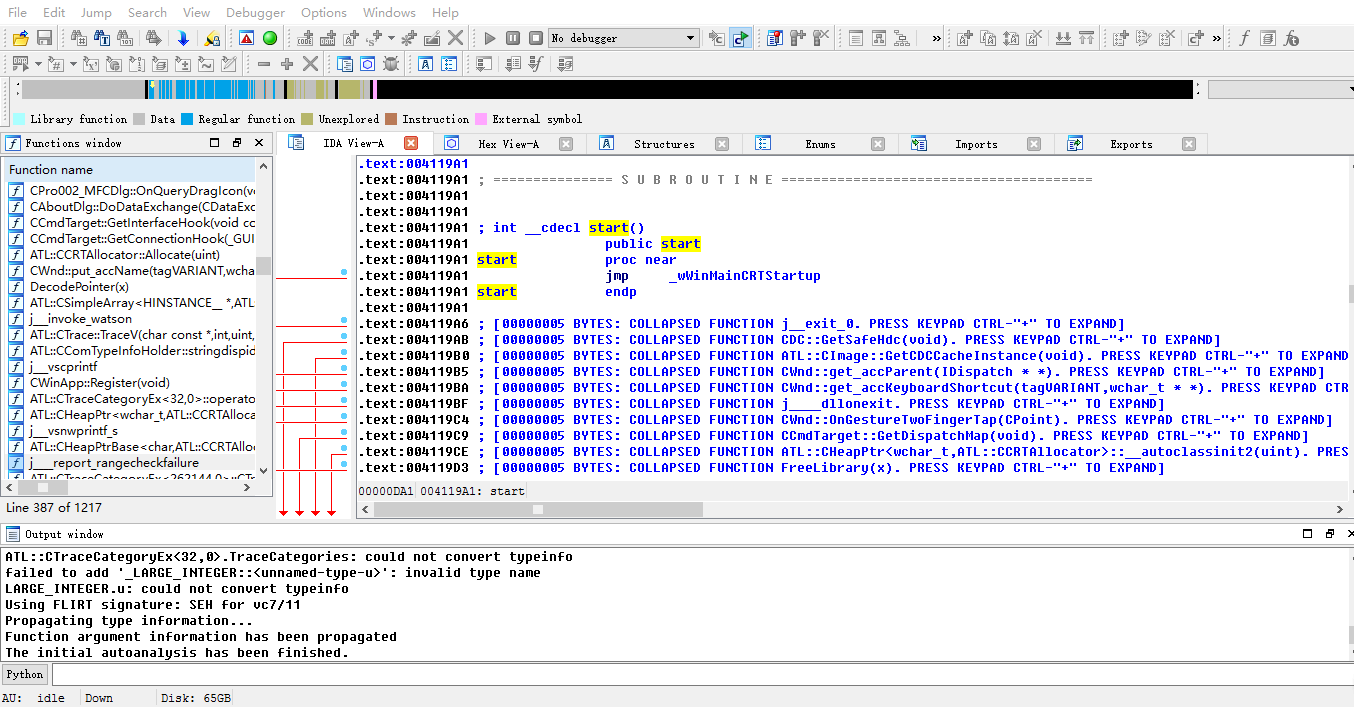Open the breakpoint list icon
The width and height of the screenshot is (1354, 707).
point(774,38)
